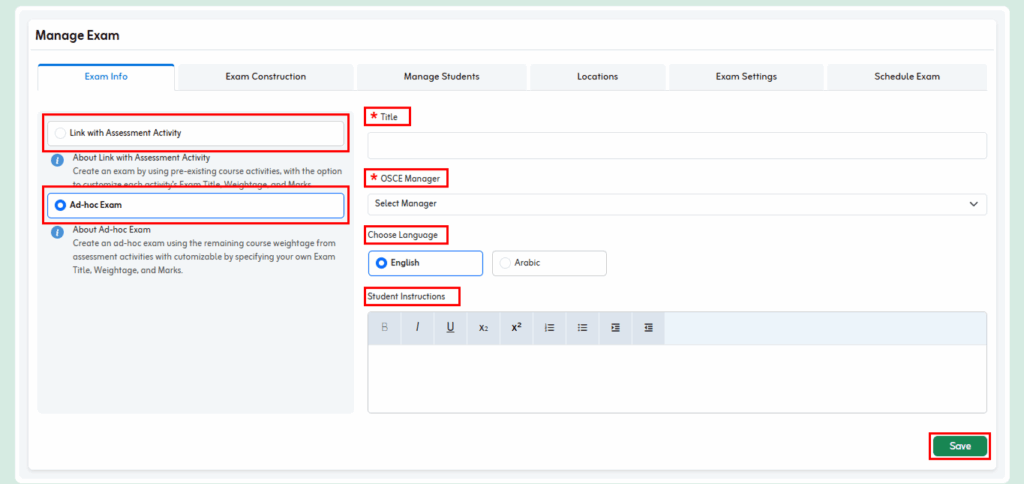Choose English as the exam language
The image size is (1024, 484).
382,263
